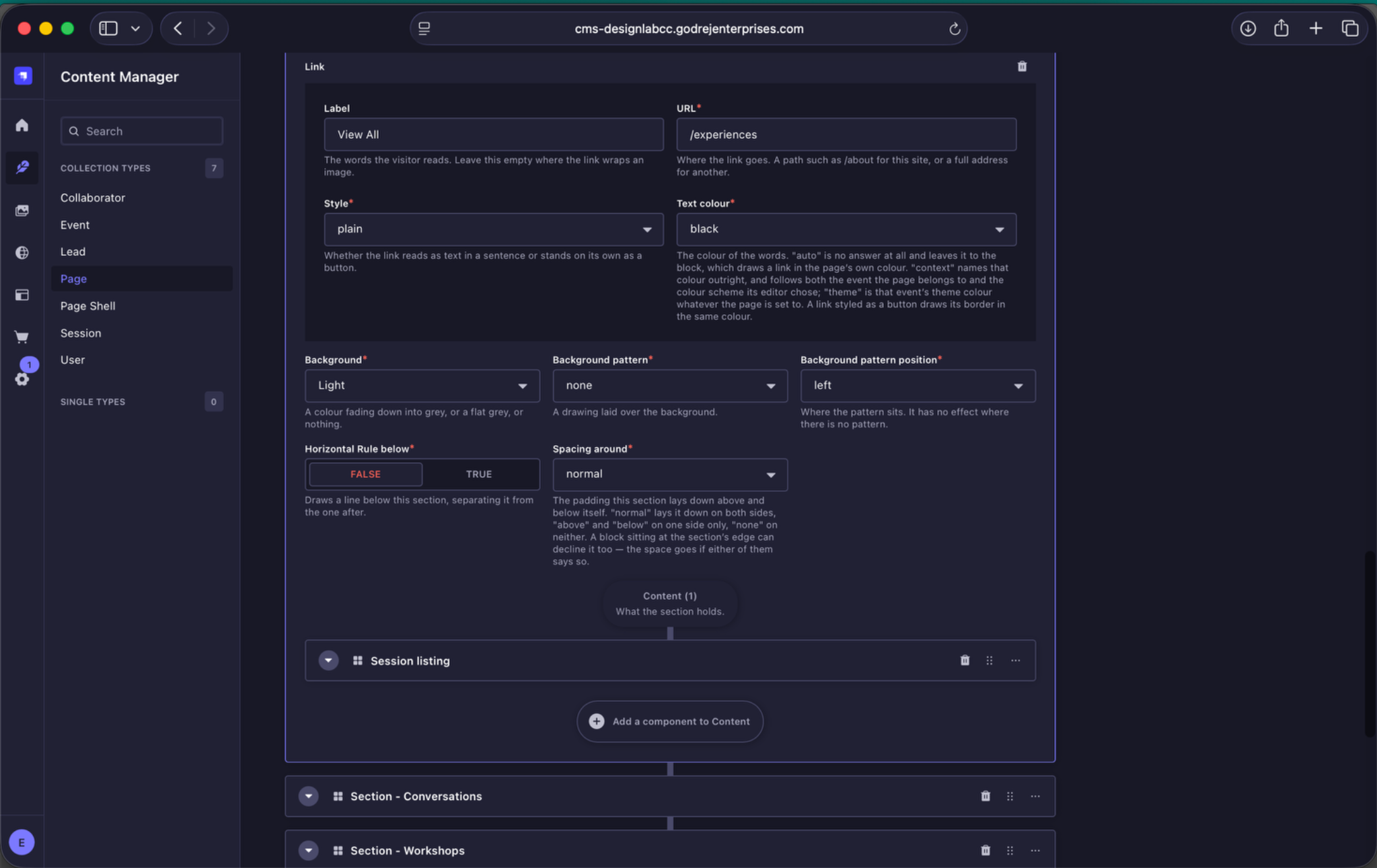Viewport: 1377px width, 868px height.
Task: Grab the Session listing drag handle
Action: click(x=990, y=660)
